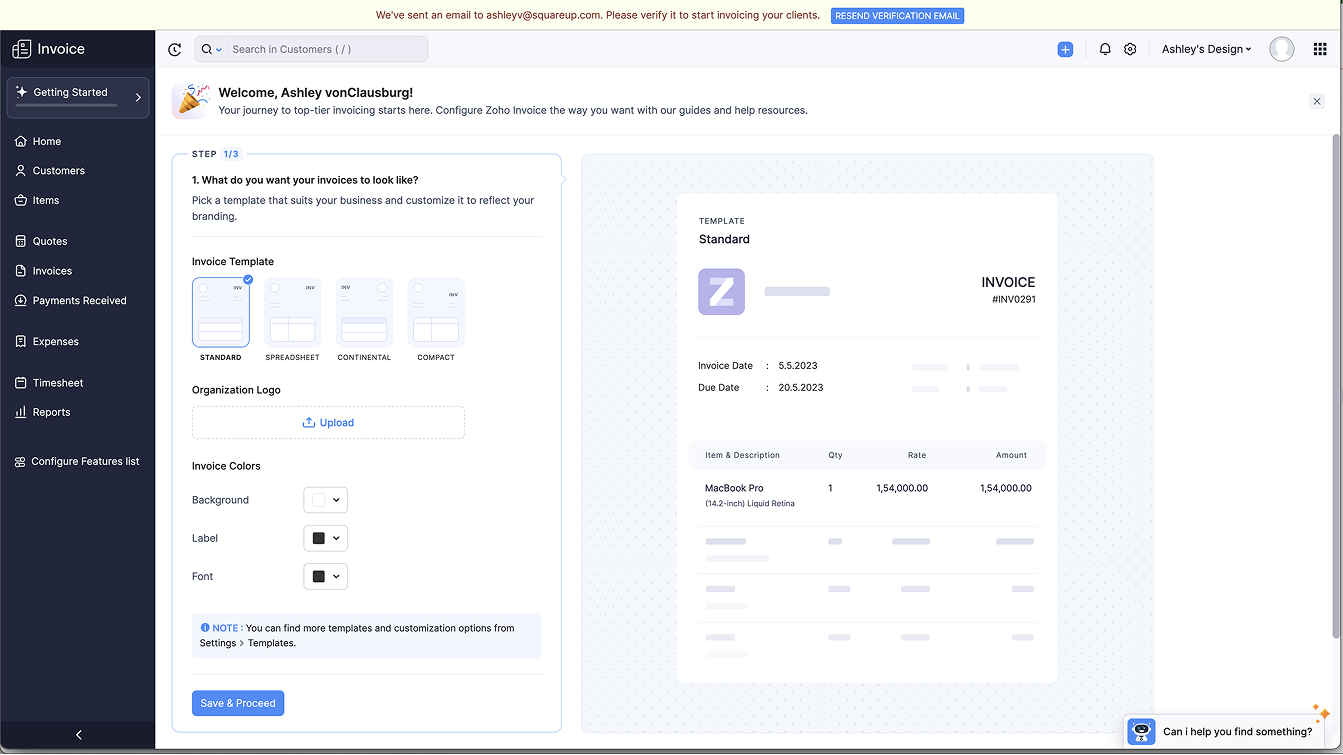This screenshot has width=1343, height=755.
Task: Open the Reports section
Action: 50,412
